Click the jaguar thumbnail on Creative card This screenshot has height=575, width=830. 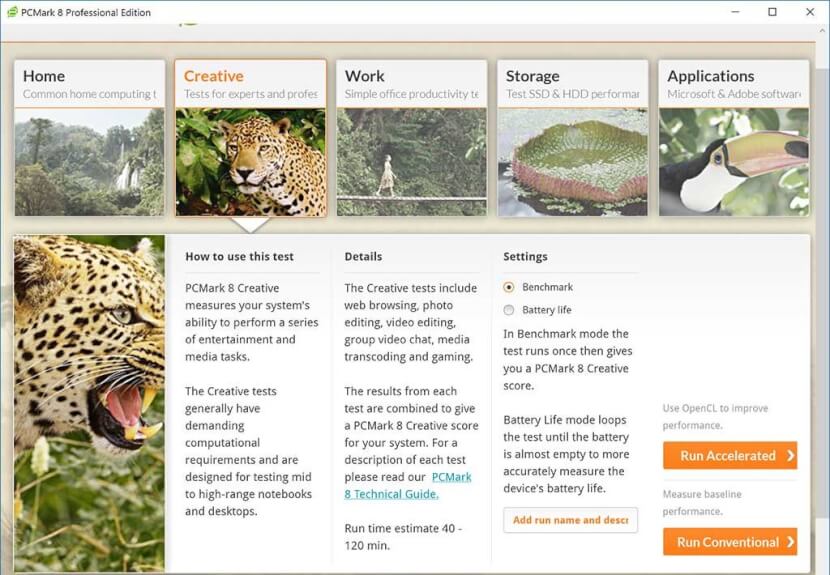[x=251, y=162]
